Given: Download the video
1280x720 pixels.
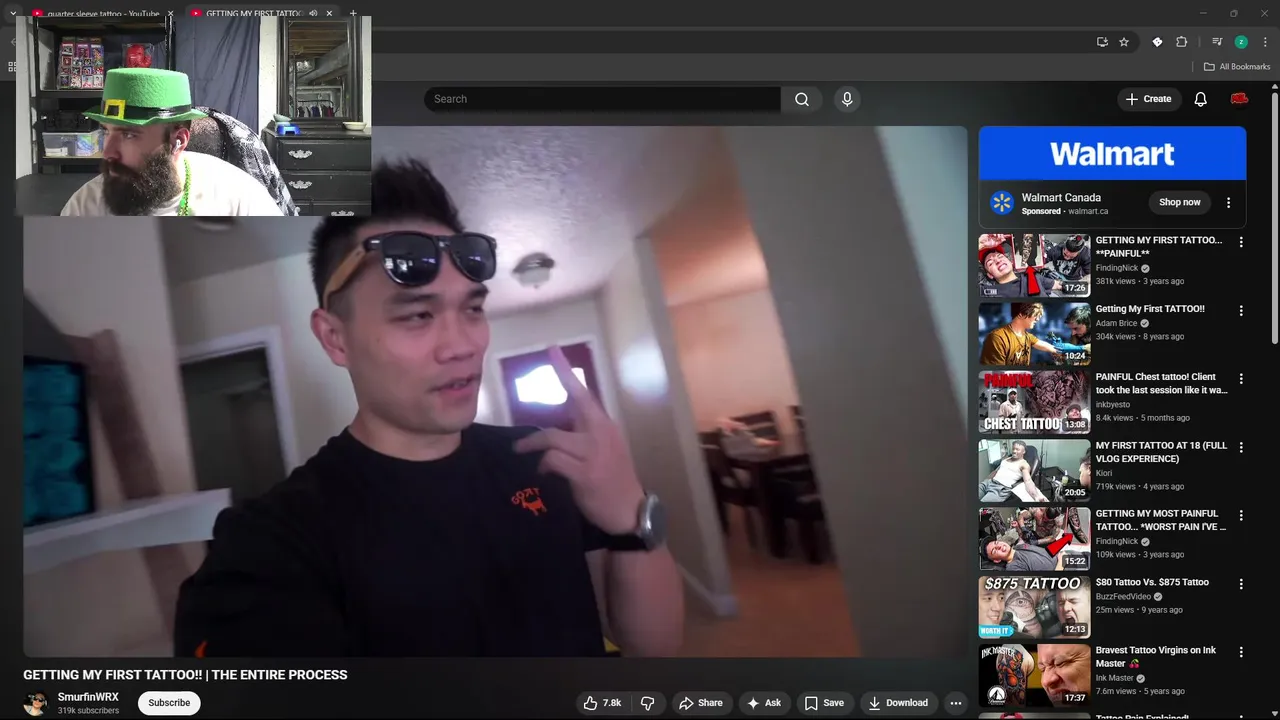Looking at the screenshot, I should (898, 703).
